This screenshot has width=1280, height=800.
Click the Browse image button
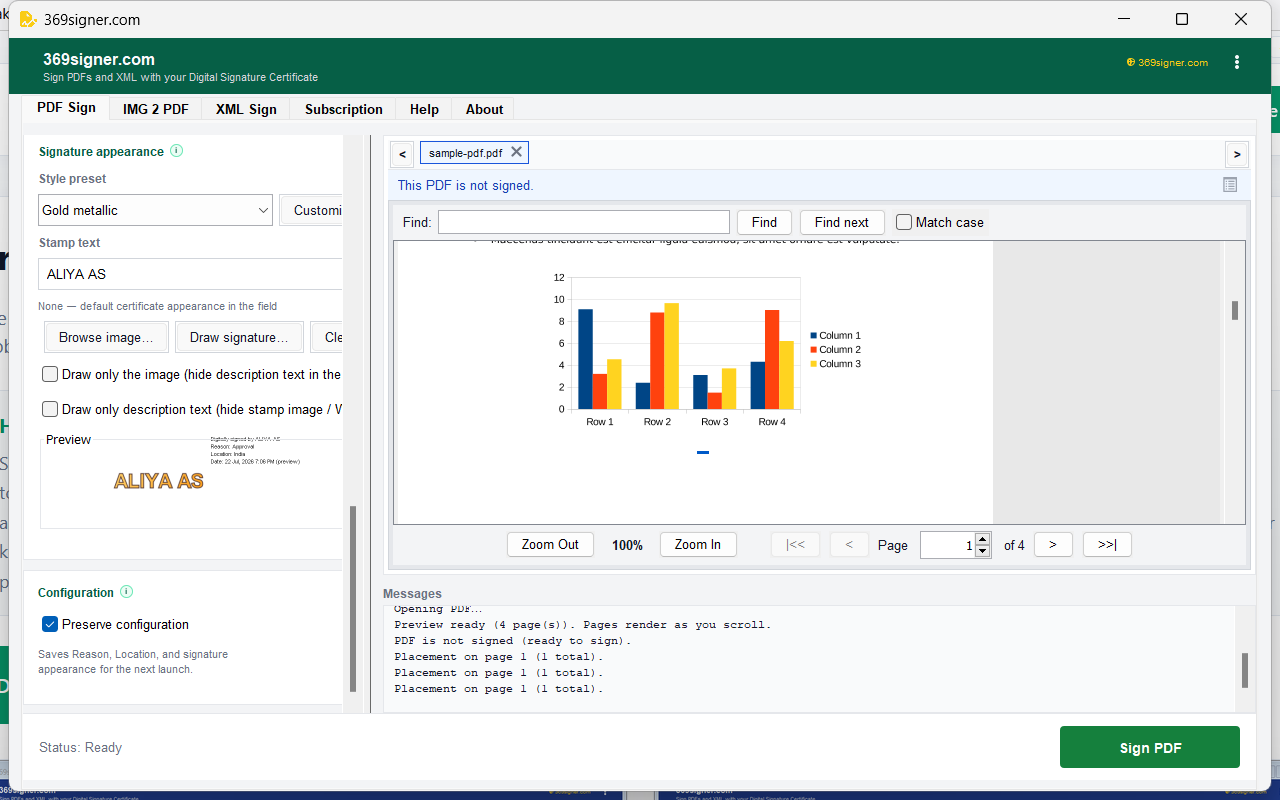tap(106, 337)
